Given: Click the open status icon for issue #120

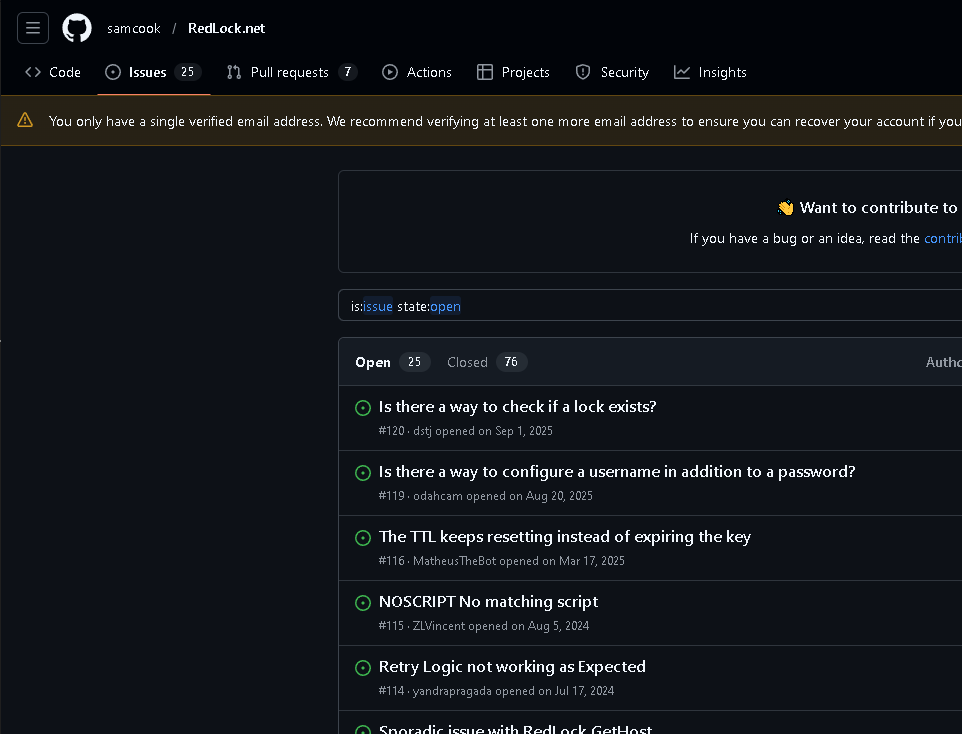Looking at the screenshot, I should click(363, 408).
